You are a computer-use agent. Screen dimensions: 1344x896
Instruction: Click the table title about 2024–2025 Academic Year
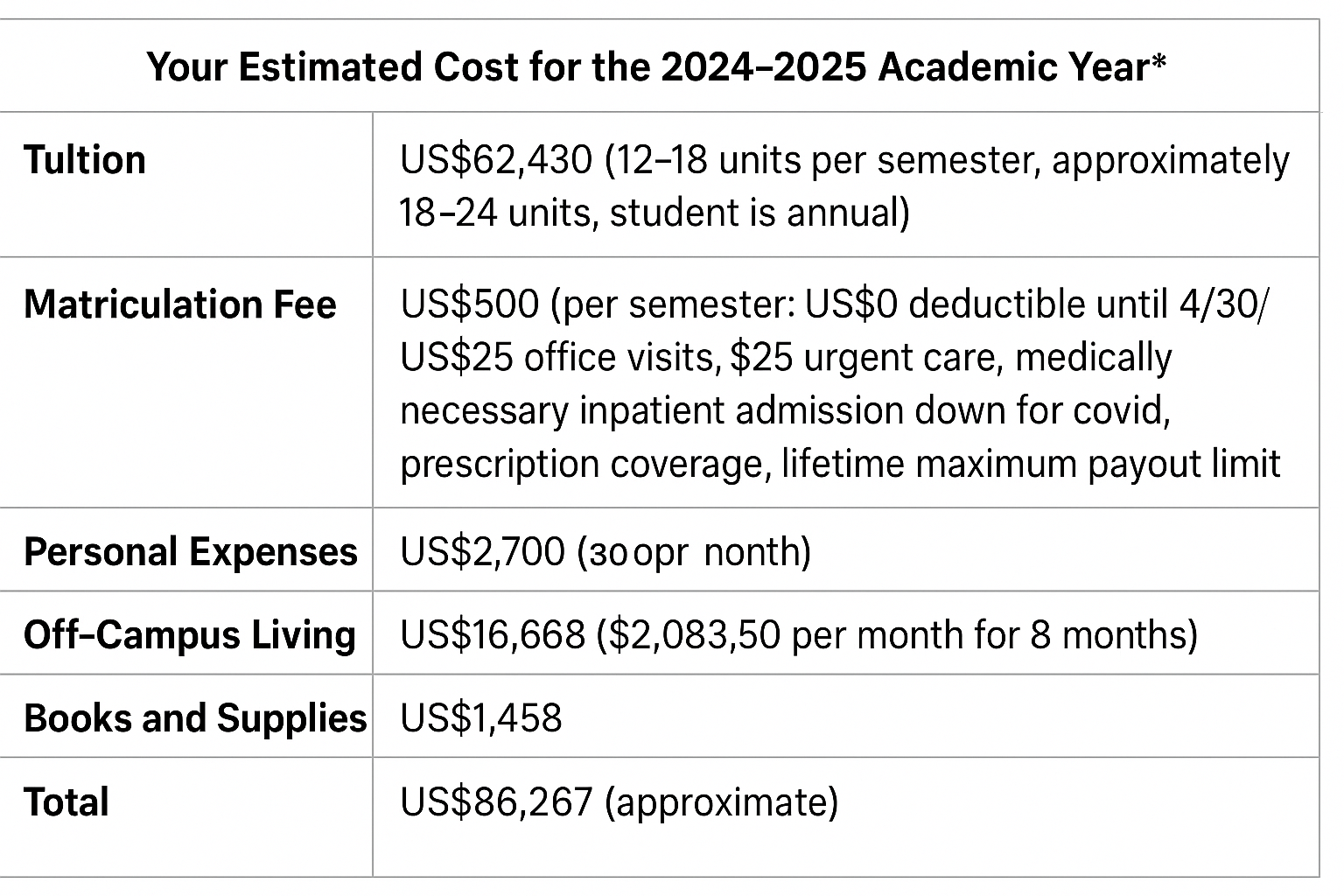[656, 67]
